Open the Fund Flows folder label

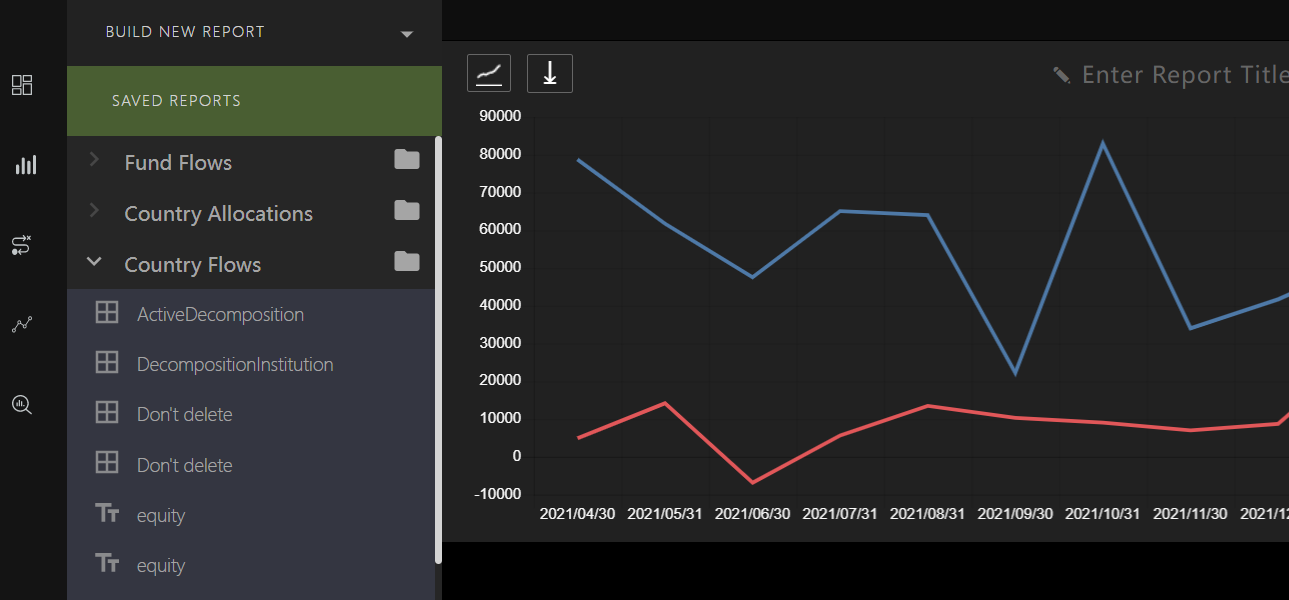(178, 162)
